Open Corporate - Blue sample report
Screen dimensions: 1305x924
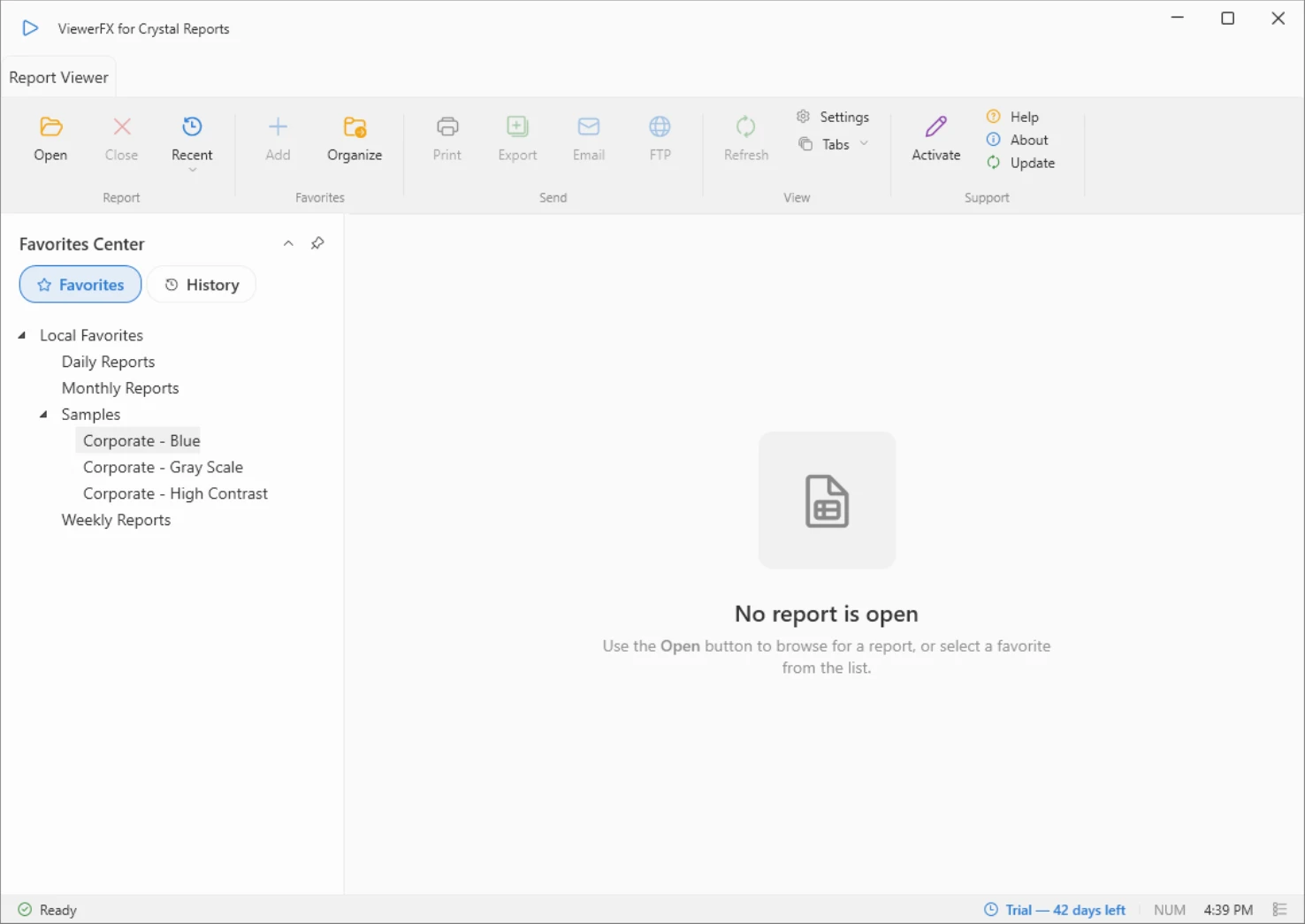141,440
